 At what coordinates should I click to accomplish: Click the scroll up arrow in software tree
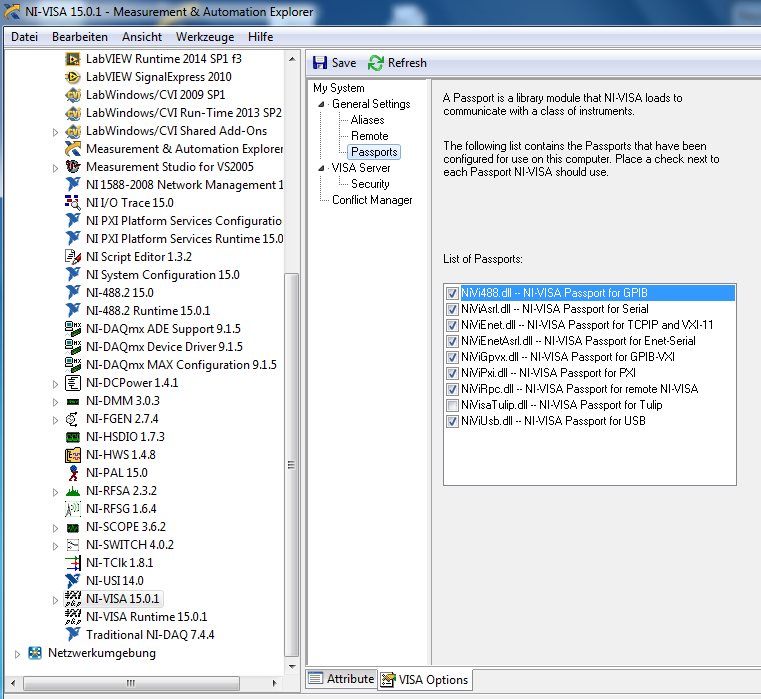(x=292, y=59)
